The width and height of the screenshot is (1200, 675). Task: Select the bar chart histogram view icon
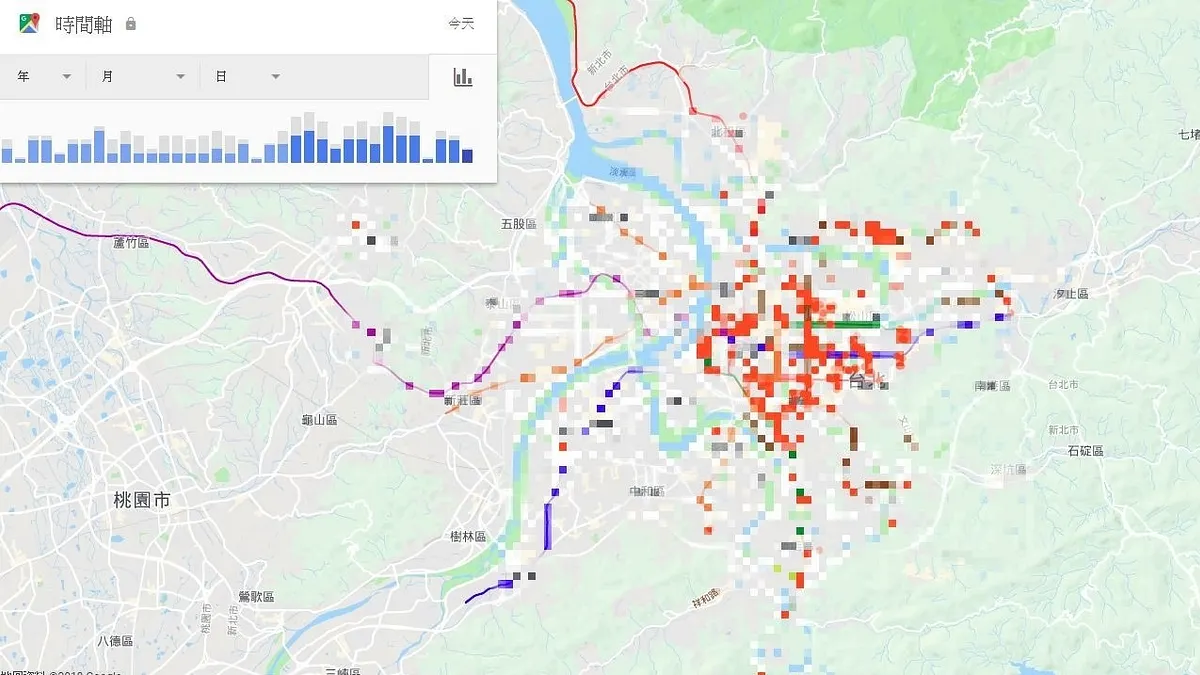[463, 76]
